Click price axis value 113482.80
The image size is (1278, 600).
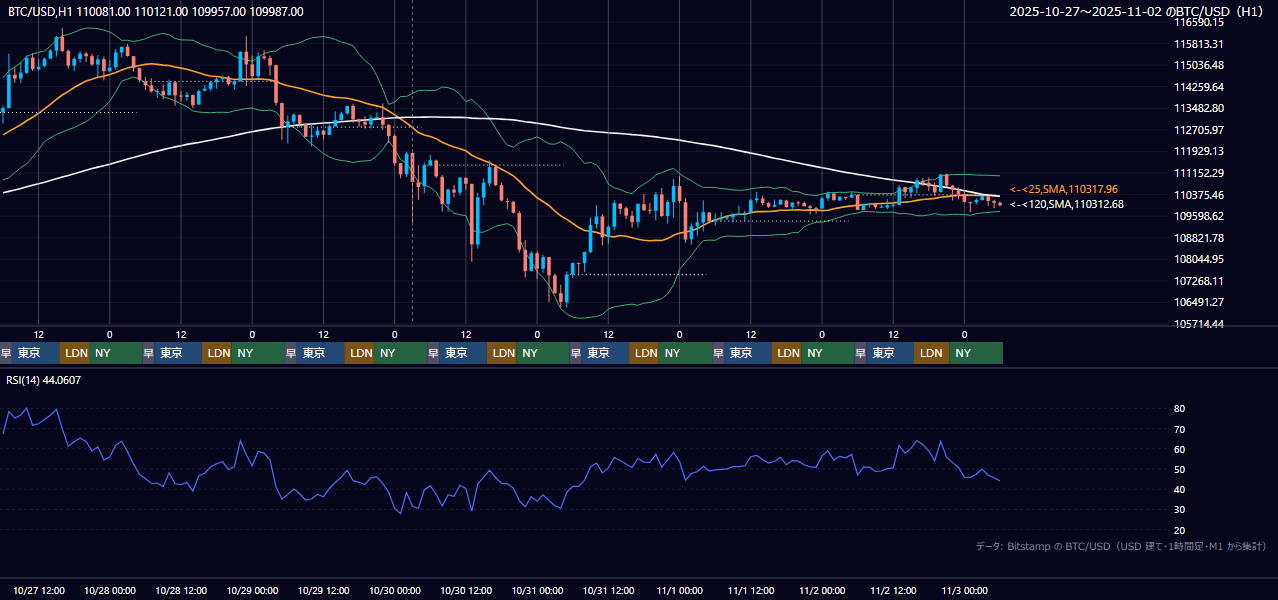(x=1198, y=108)
